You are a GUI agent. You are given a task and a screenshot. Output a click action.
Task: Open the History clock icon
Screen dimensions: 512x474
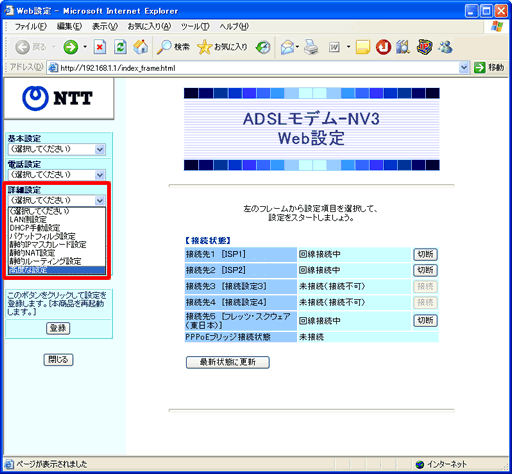pyautogui.click(x=263, y=47)
